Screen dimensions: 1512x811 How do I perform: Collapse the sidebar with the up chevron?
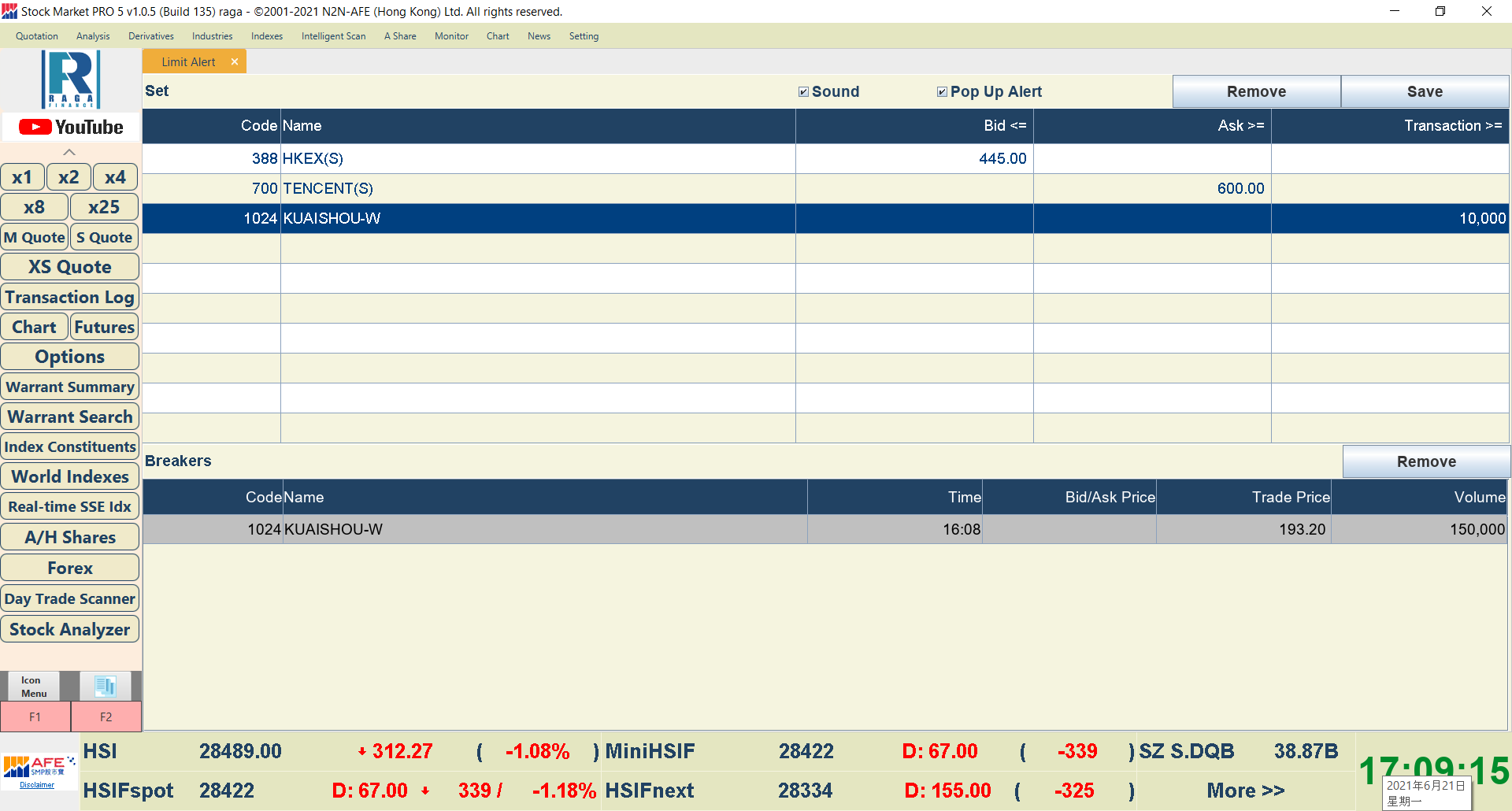tap(69, 152)
